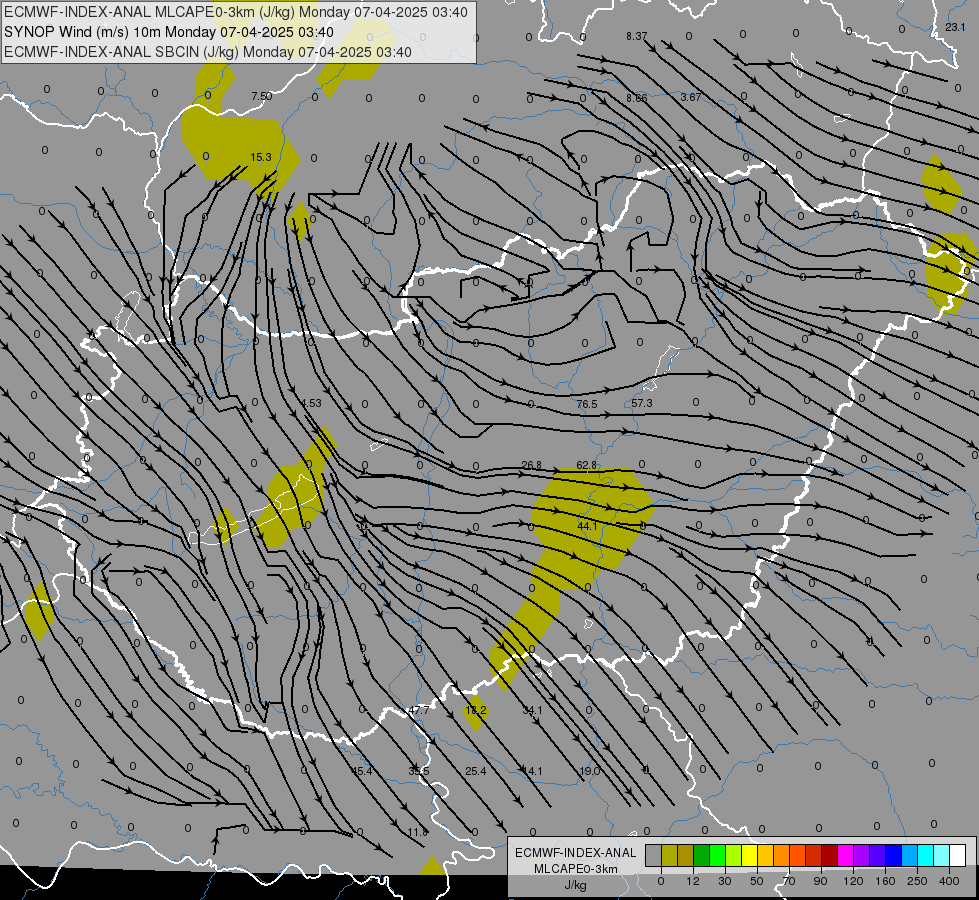Click the dark red swatch before magenta

[x=830, y=855]
